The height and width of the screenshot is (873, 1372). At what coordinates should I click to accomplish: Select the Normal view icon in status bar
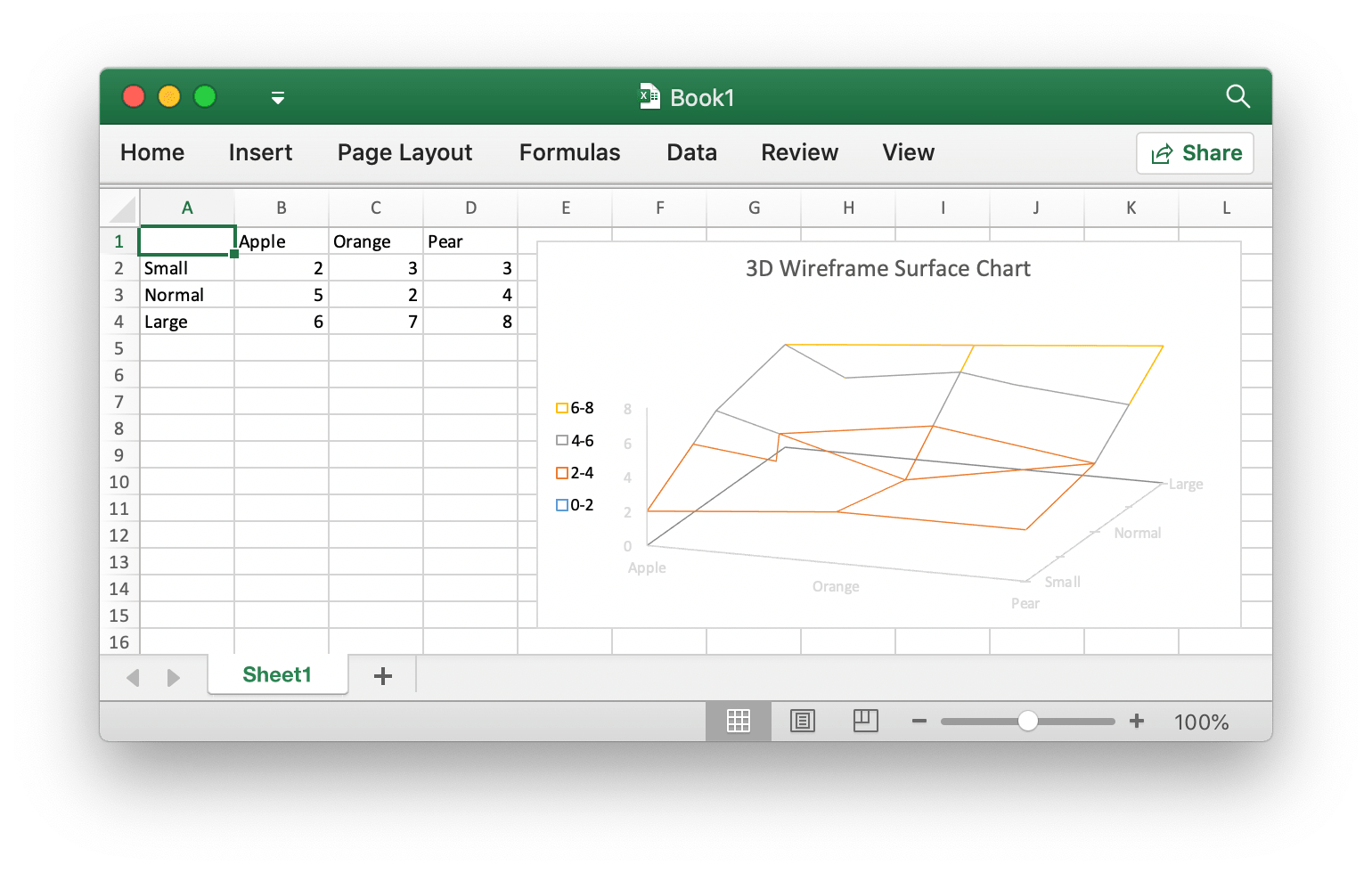[738, 722]
